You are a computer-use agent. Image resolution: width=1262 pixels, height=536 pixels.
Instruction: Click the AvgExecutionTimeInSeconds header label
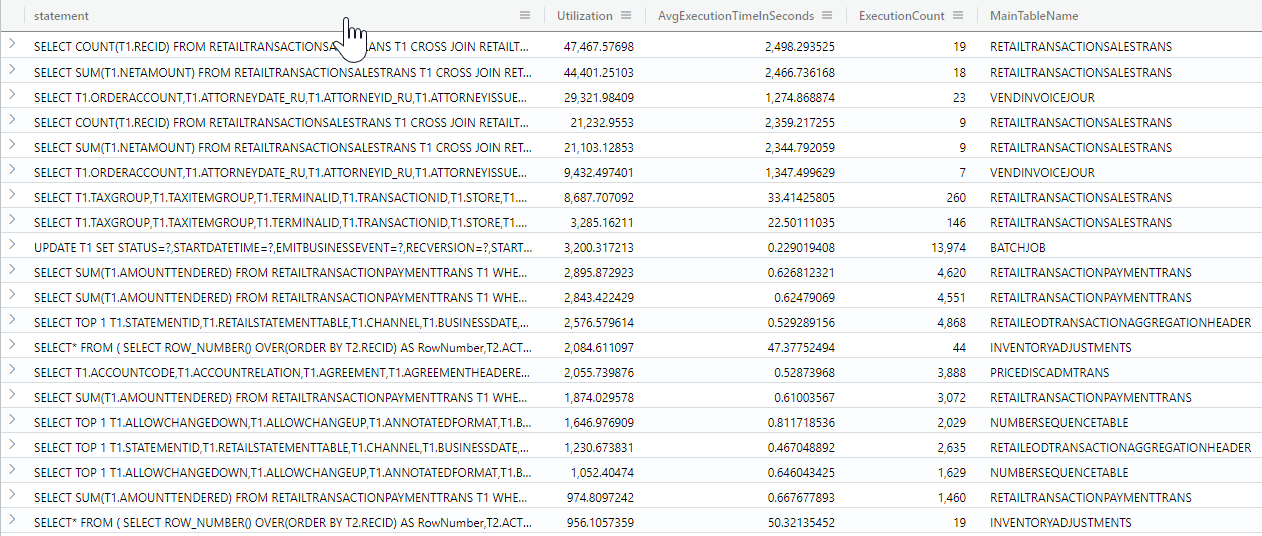click(x=735, y=16)
